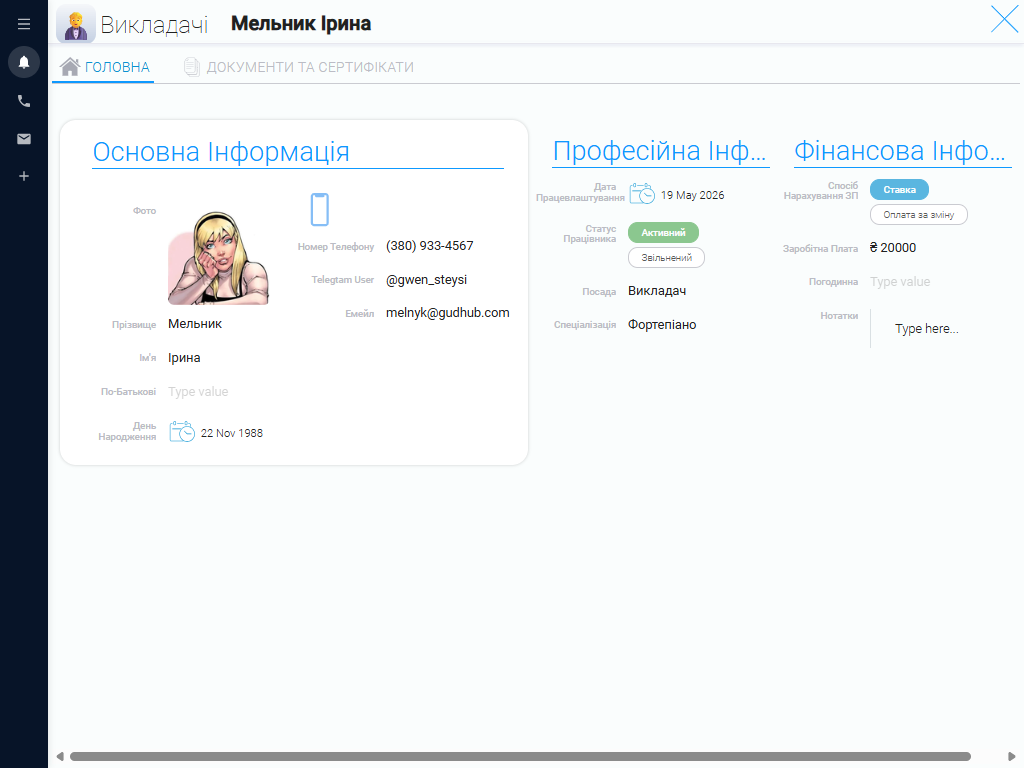Click the scrollbar left arrow

click(60, 756)
